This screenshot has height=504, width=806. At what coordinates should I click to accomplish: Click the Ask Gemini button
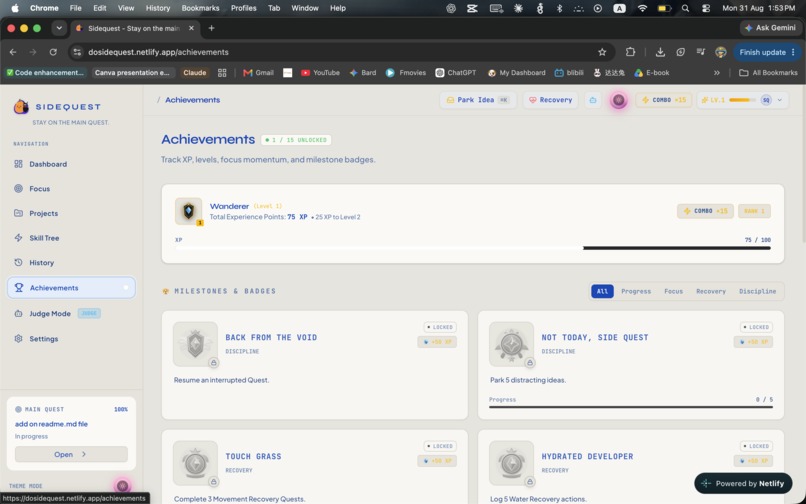tap(770, 28)
